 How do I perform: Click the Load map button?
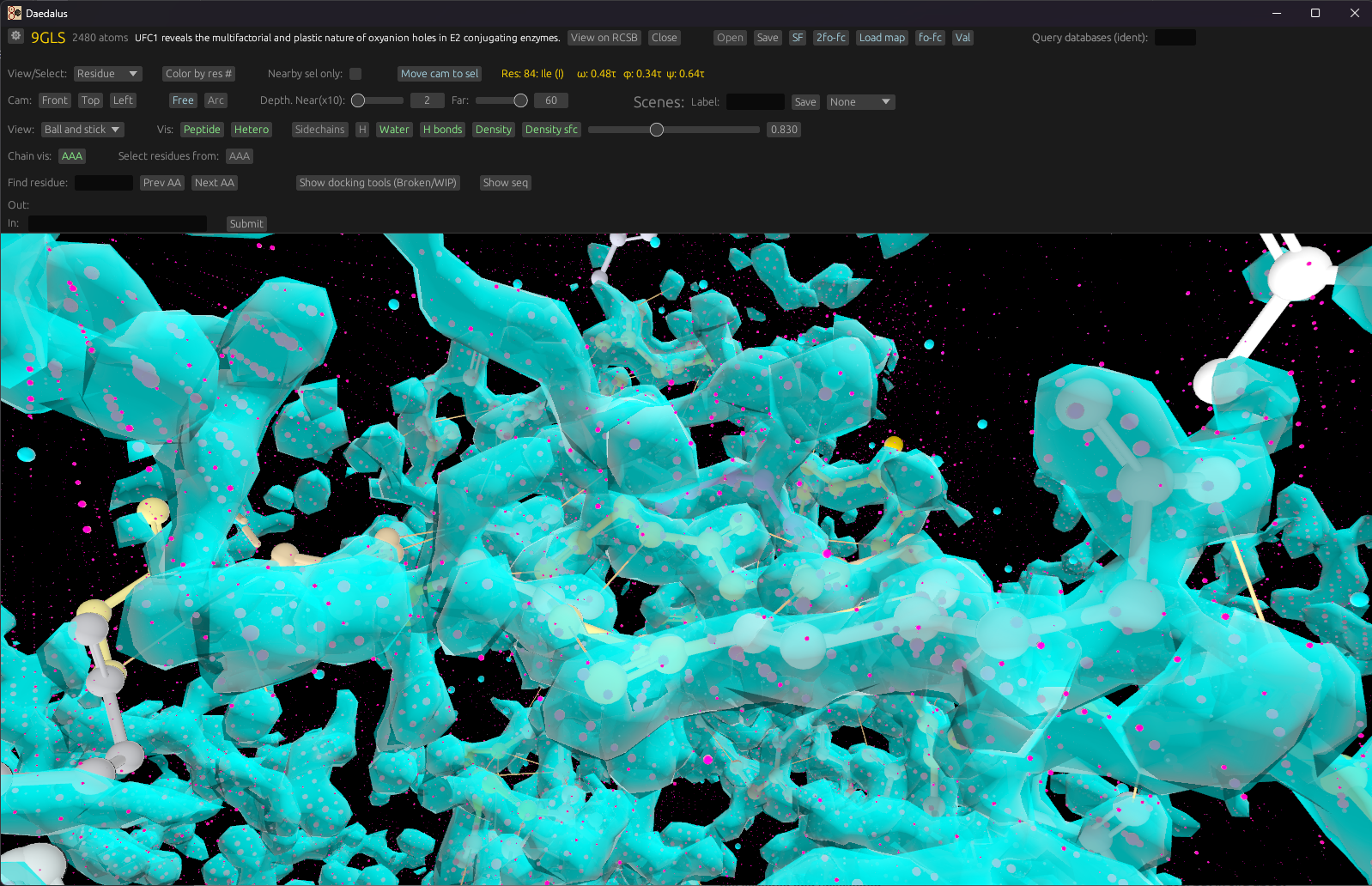882,38
